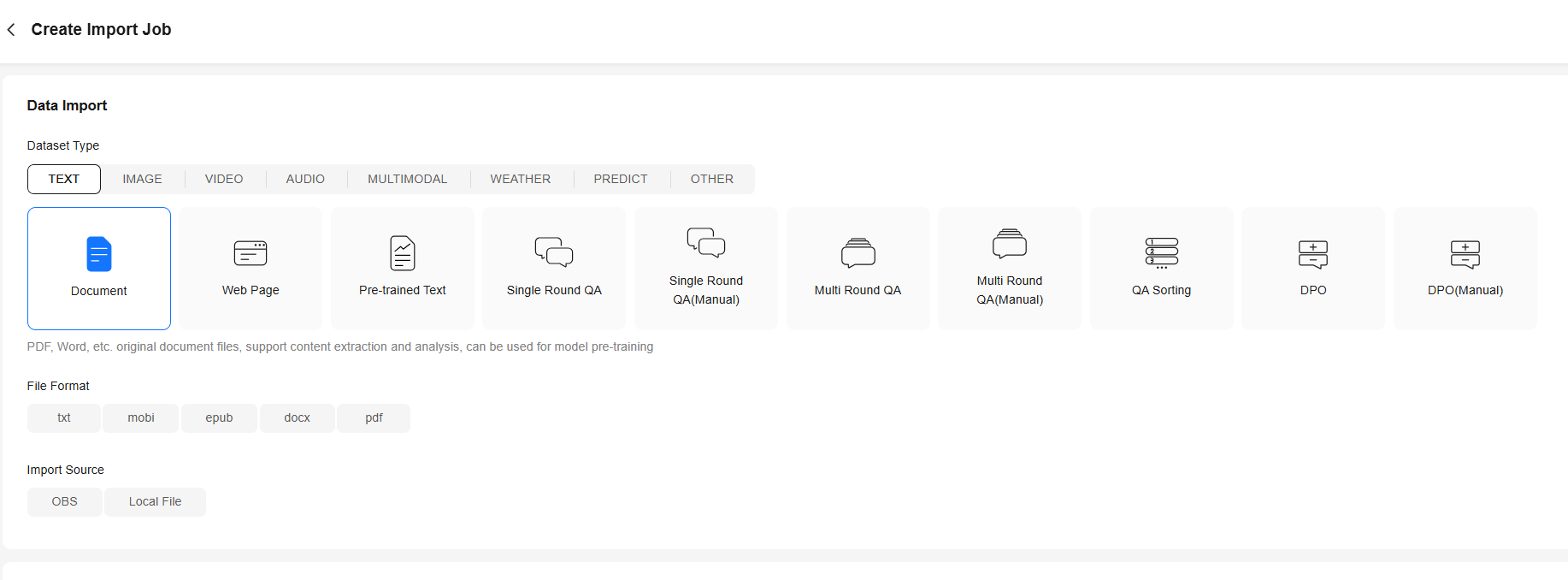The image size is (1568, 580).
Task: Choose the Multi Round QA icon
Action: pos(858,253)
